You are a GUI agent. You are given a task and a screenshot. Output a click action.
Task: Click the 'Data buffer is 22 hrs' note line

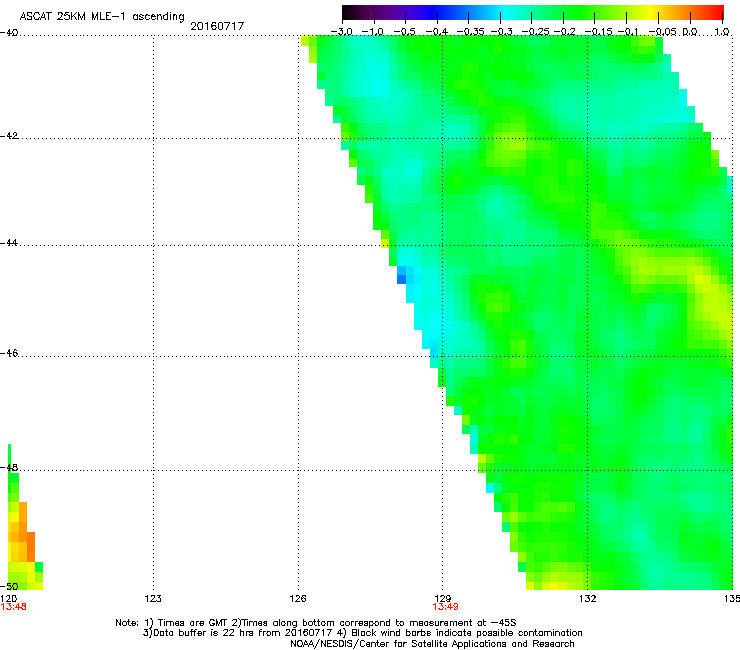tap(362, 633)
